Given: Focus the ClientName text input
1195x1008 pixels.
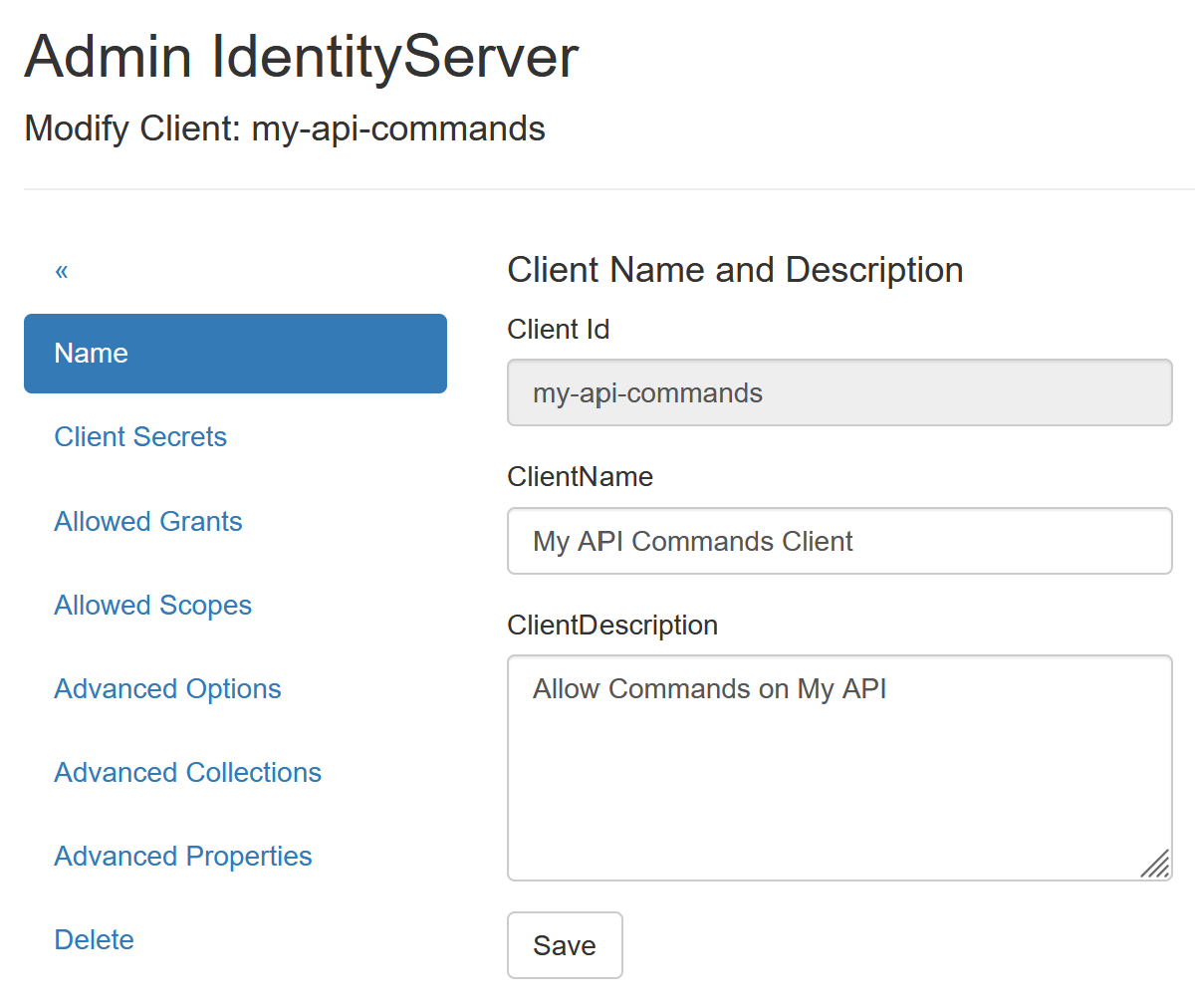Looking at the screenshot, I should [838, 541].
